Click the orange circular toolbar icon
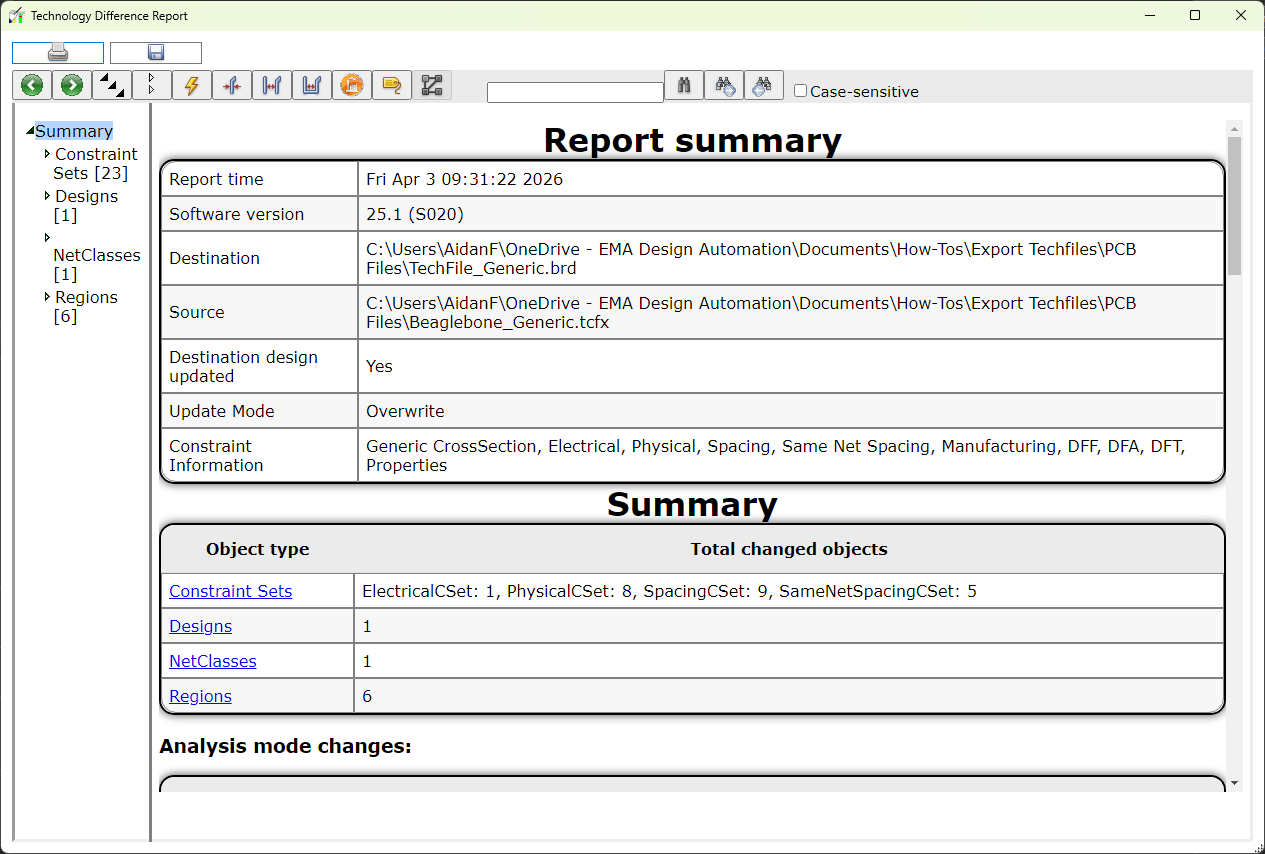1265x854 pixels. pyautogui.click(x=351, y=86)
